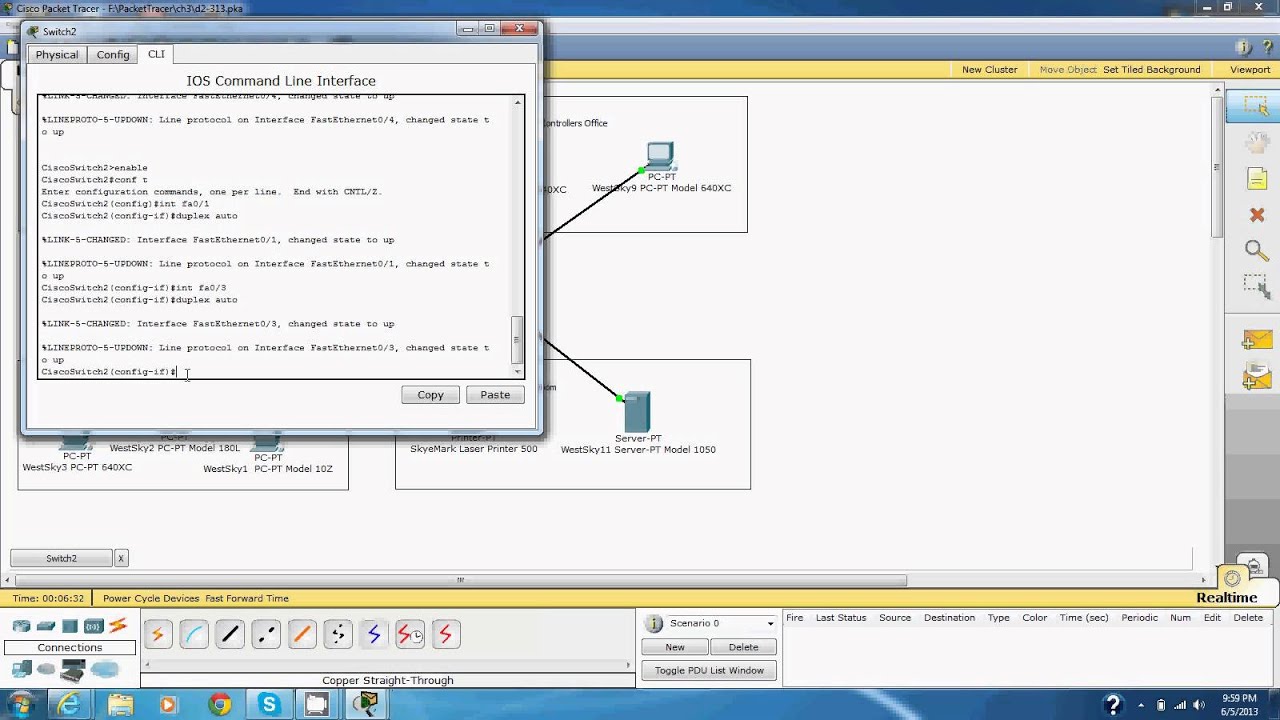This screenshot has height=720, width=1280.
Task: Choose the Serial DCE cable with clock
Action: point(410,634)
